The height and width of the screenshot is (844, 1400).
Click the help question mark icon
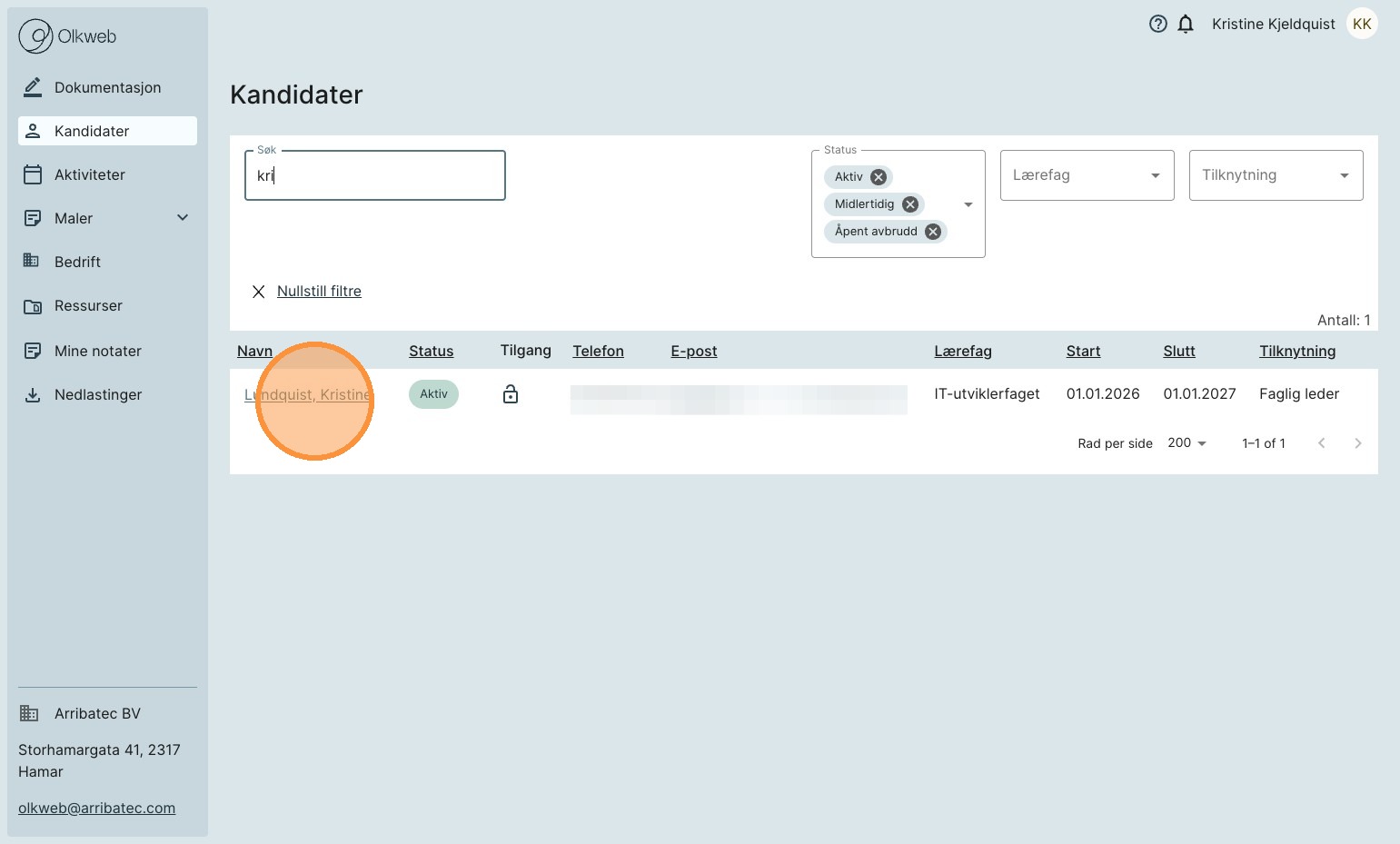tap(1157, 25)
